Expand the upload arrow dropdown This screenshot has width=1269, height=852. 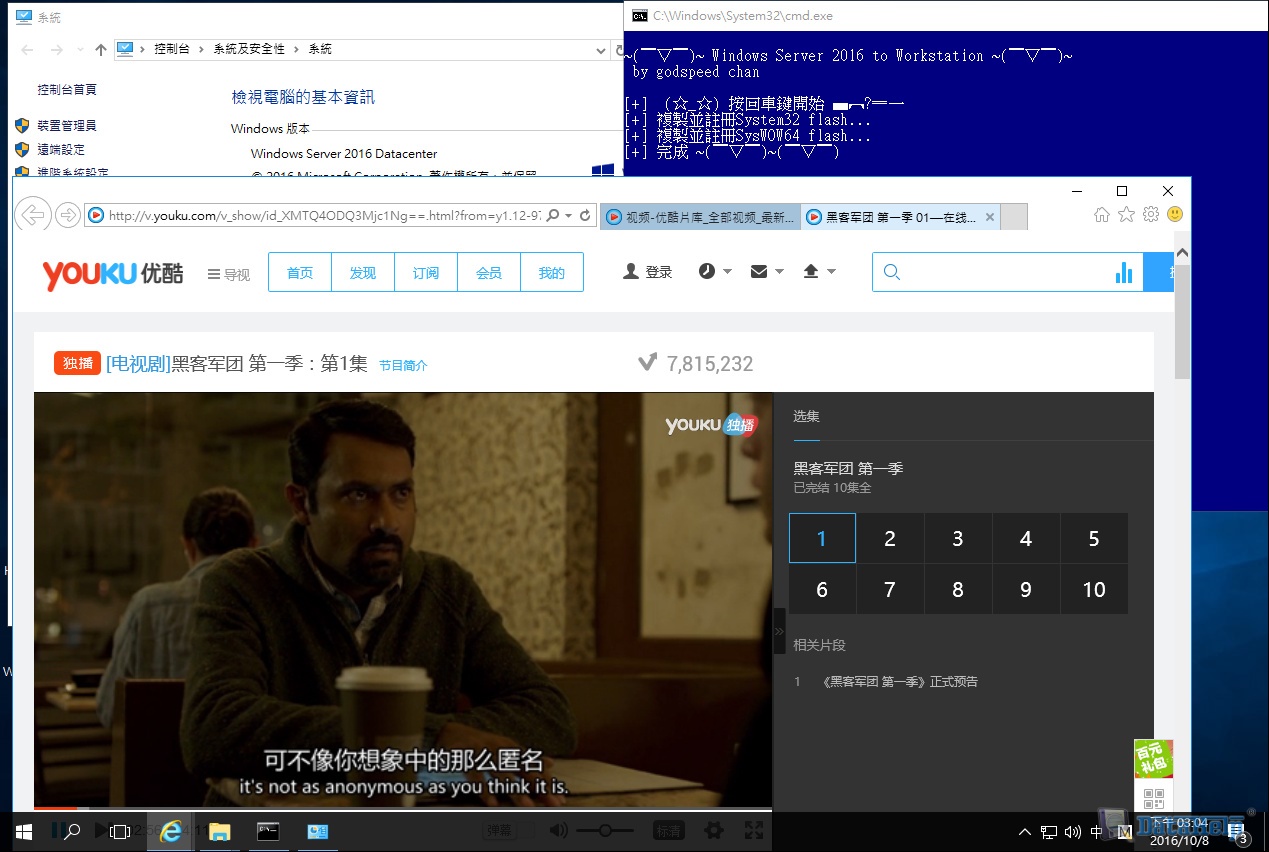[818, 271]
